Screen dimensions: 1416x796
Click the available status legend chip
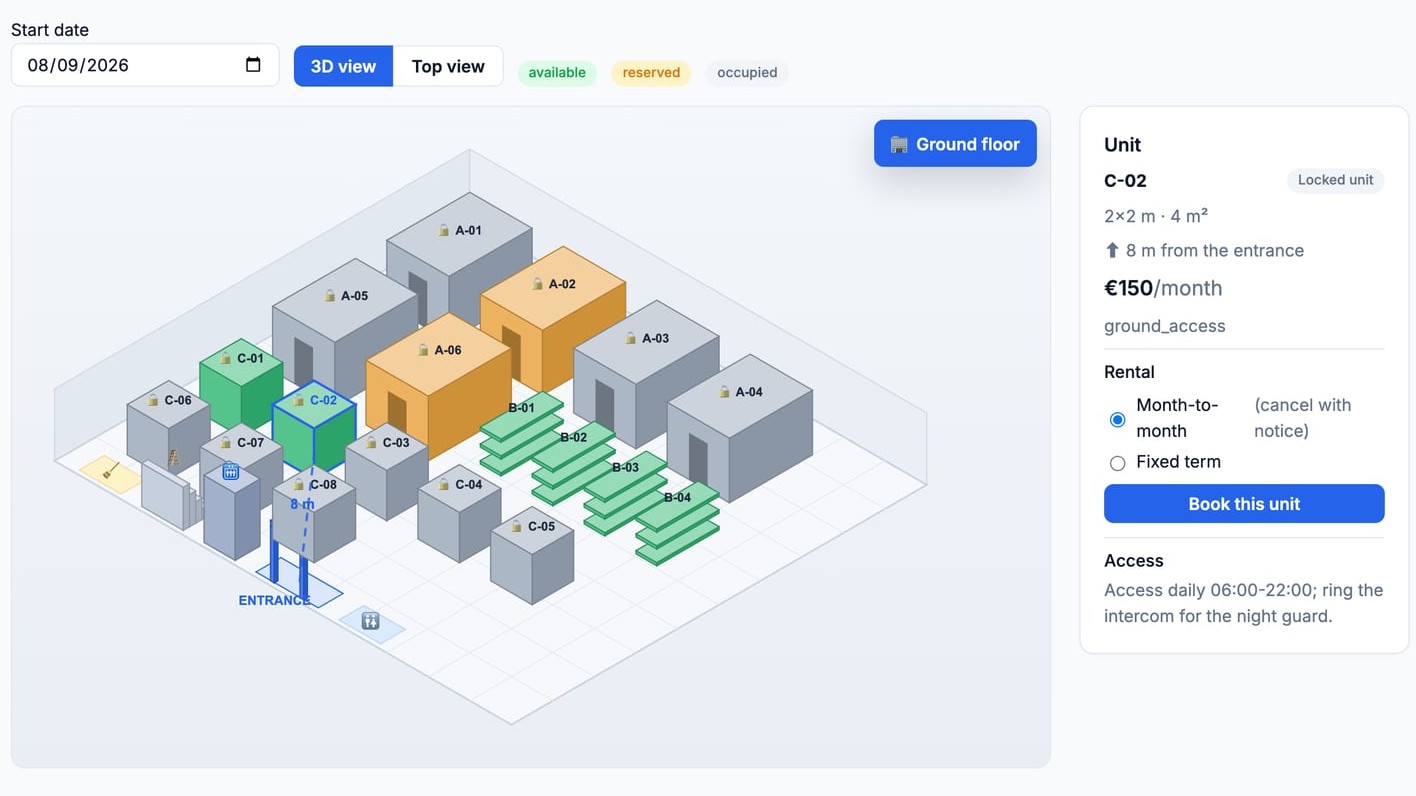pos(557,73)
